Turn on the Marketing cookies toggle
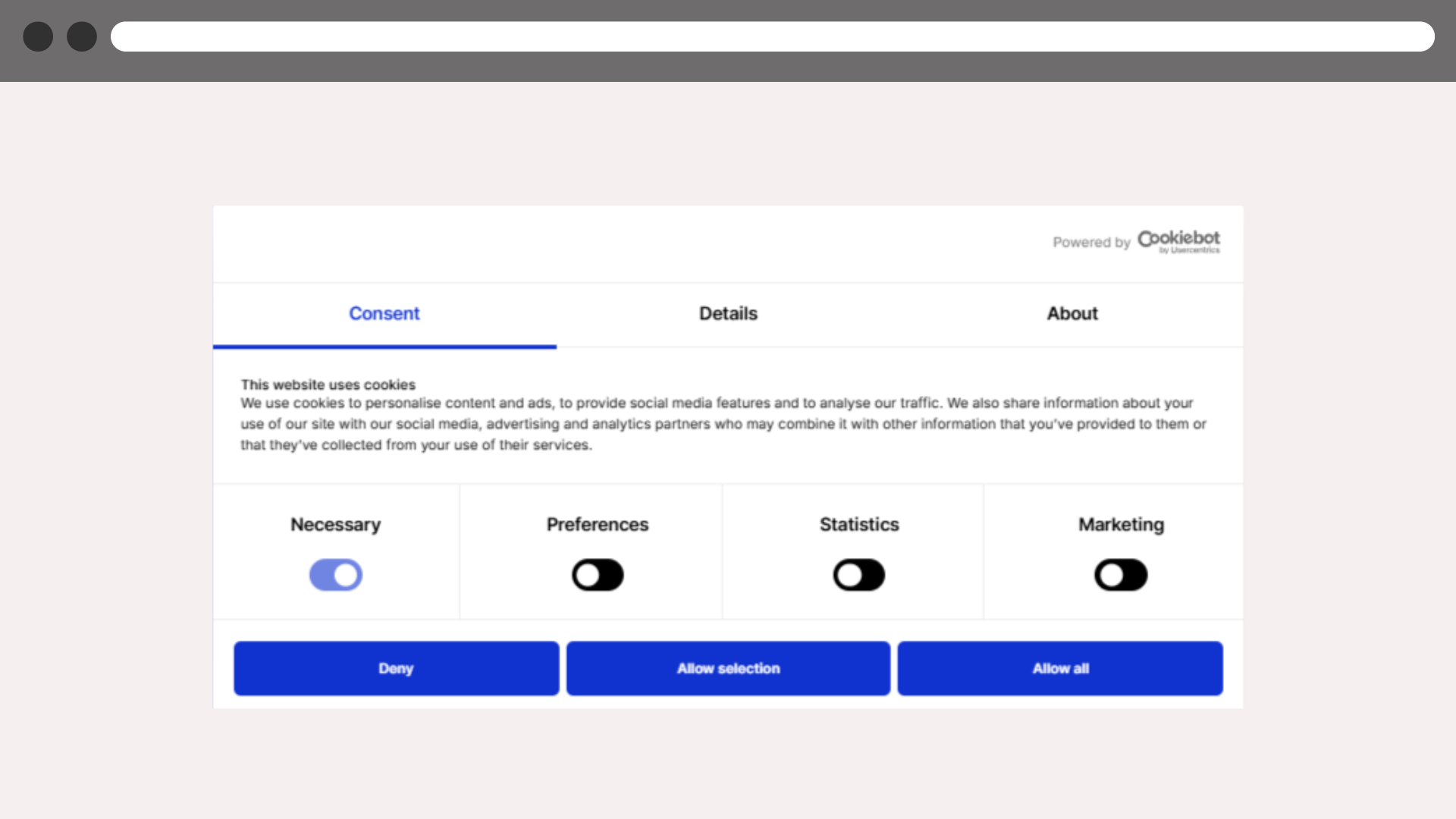The height and width of the screenshot is (819, 1456). point(1120,575)
